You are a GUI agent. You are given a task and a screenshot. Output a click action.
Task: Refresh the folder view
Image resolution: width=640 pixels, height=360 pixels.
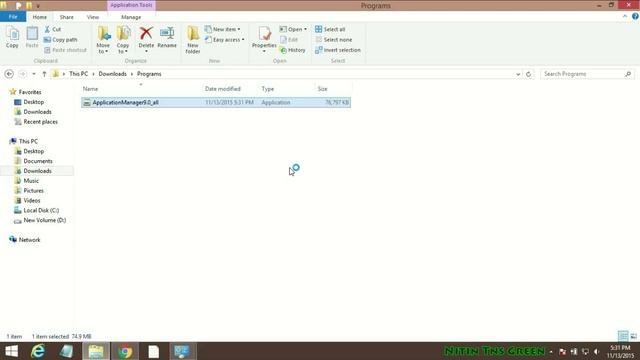point(529,74)
